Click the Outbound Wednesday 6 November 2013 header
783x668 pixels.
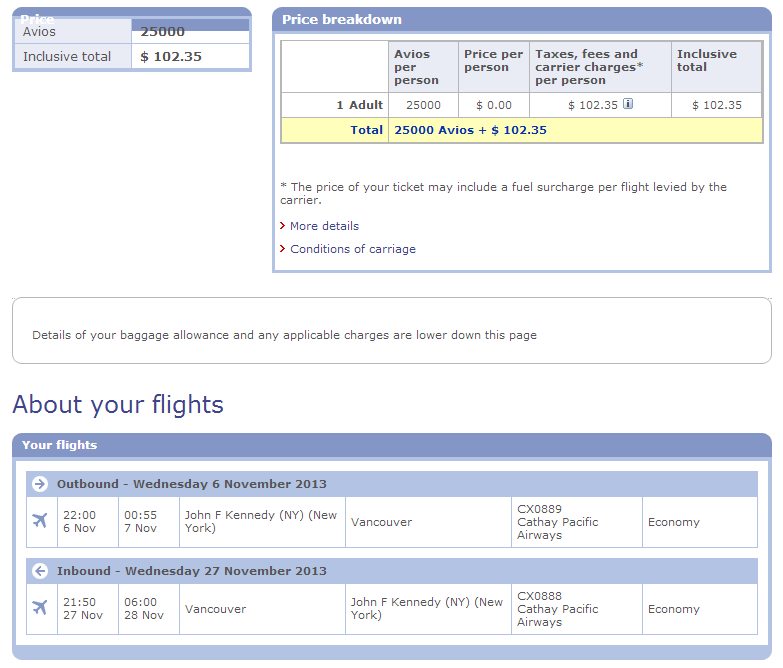pos(392,484)
